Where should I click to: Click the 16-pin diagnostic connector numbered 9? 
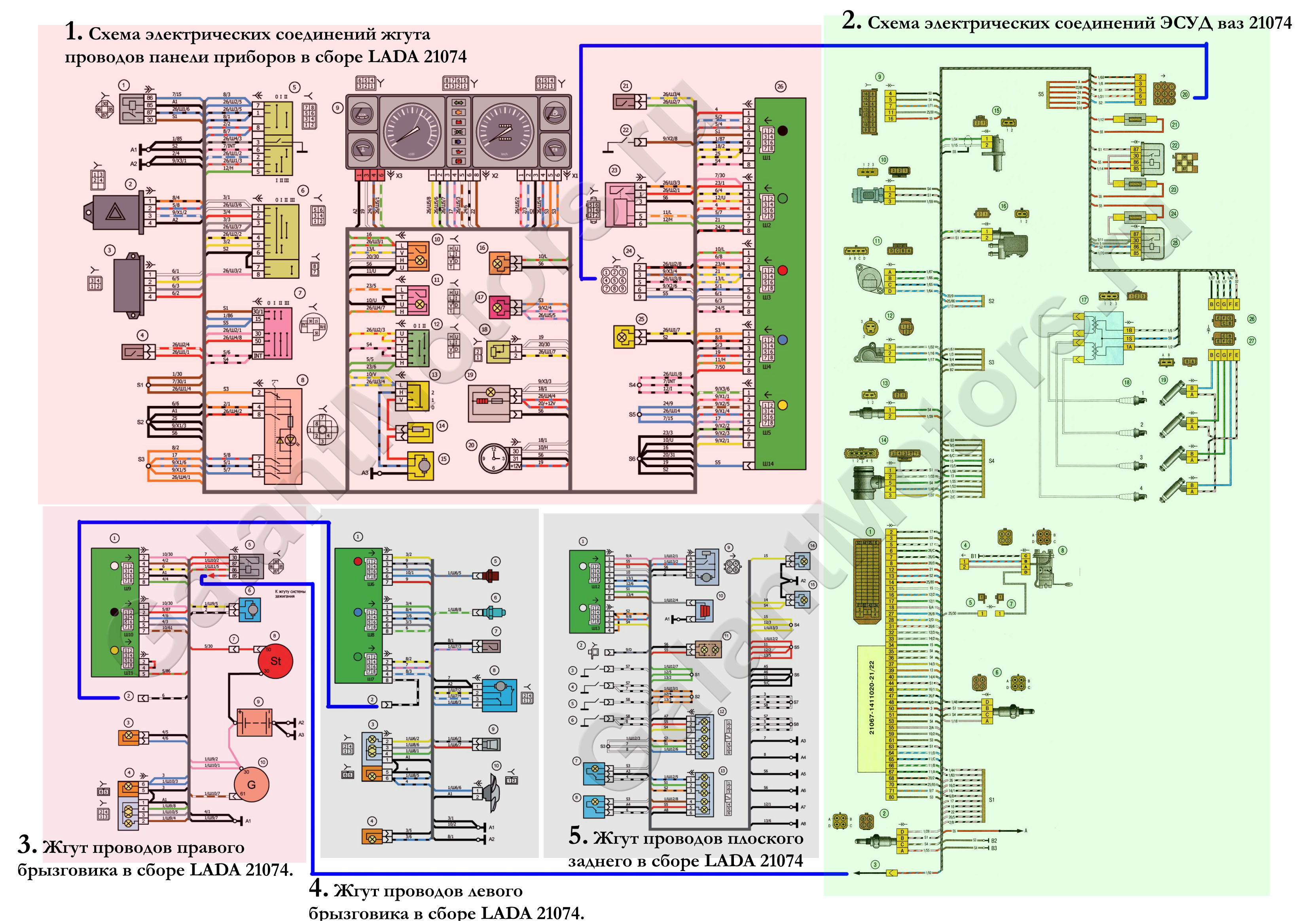point(868,112)
